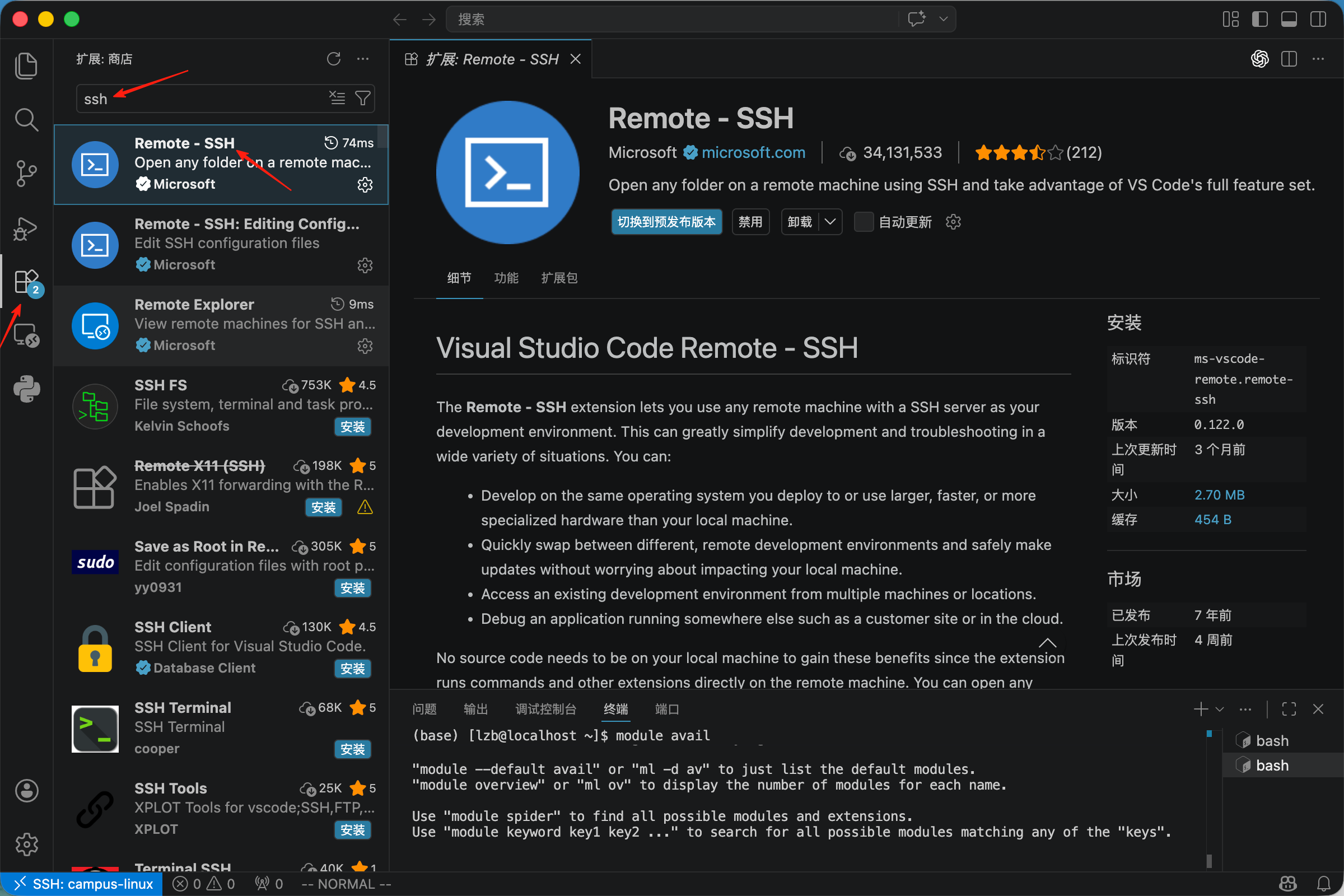Refresh the extensions marketplace list
Screen dimensions: 1344x896
[x=334, y=59]
